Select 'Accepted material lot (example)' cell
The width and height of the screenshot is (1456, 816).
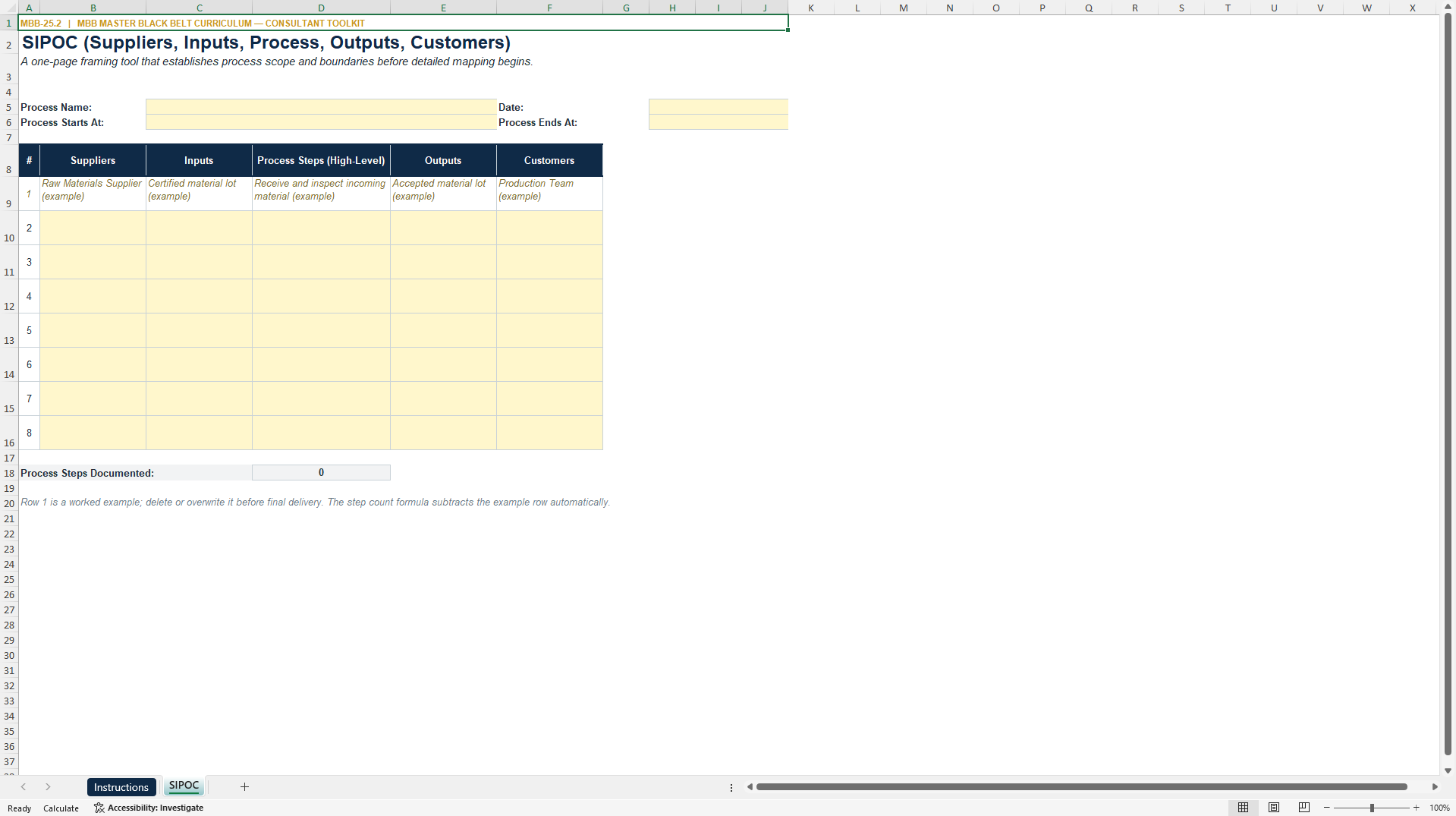tap(443, 194)
